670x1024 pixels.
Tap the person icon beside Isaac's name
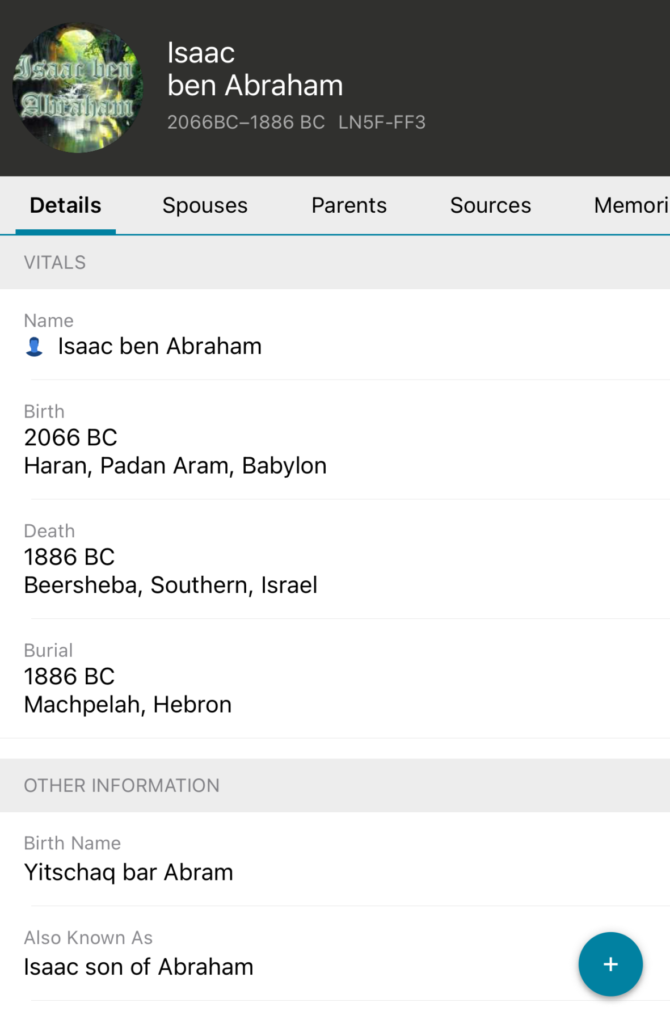tap(34, 347)
